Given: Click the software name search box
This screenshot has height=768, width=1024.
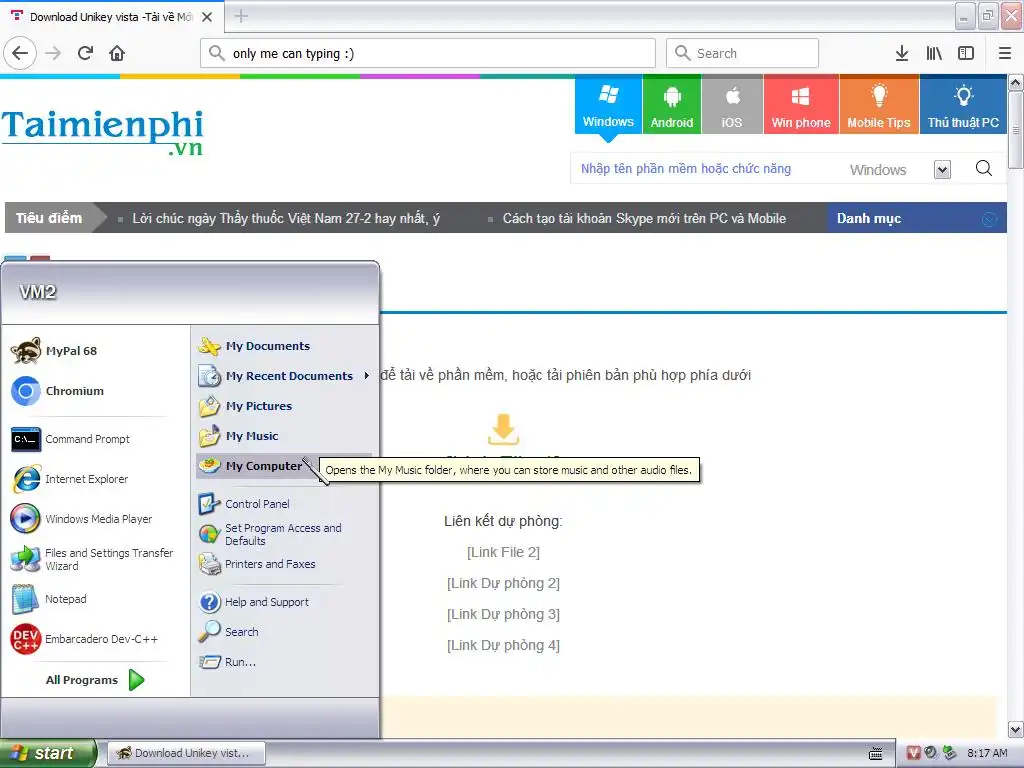Looking at the screenshot, I should point(705,169).
